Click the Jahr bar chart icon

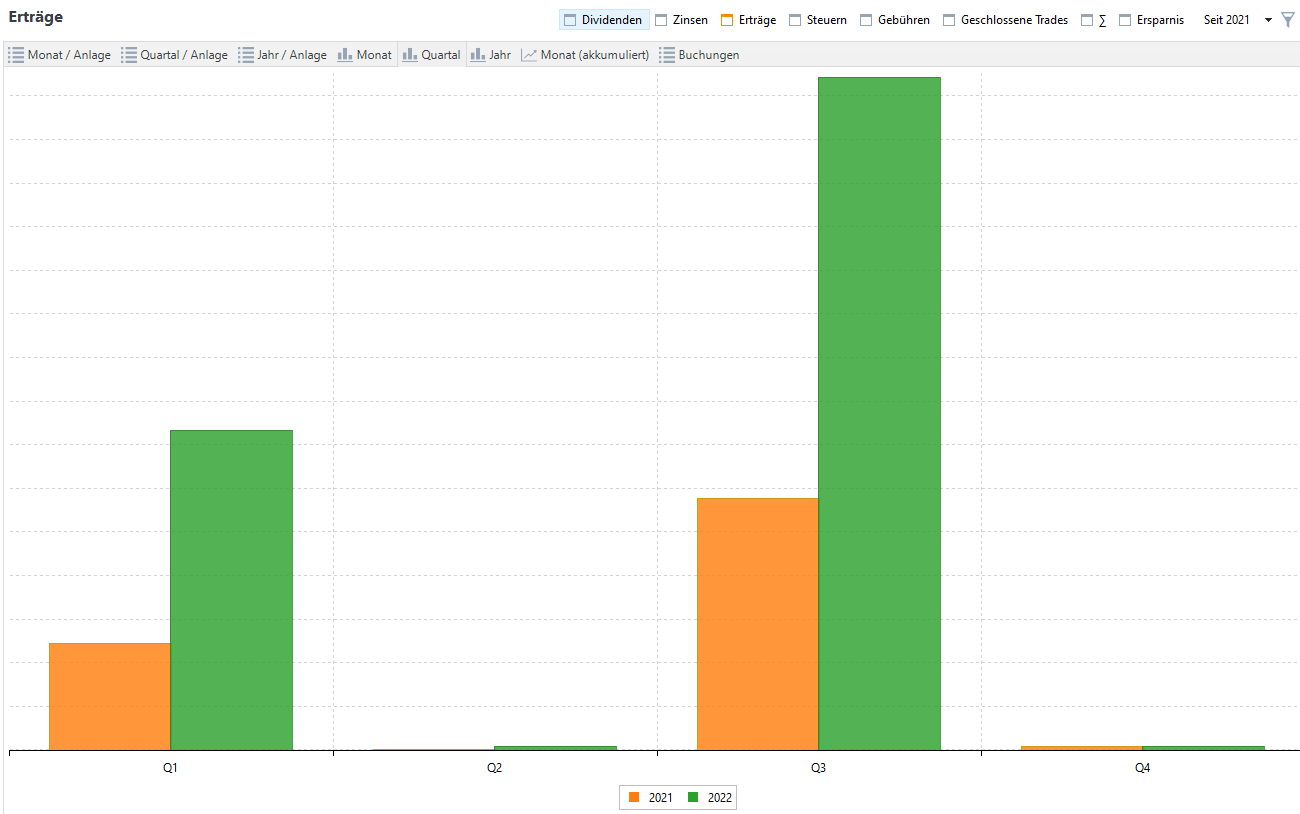(x=477, y=55)
